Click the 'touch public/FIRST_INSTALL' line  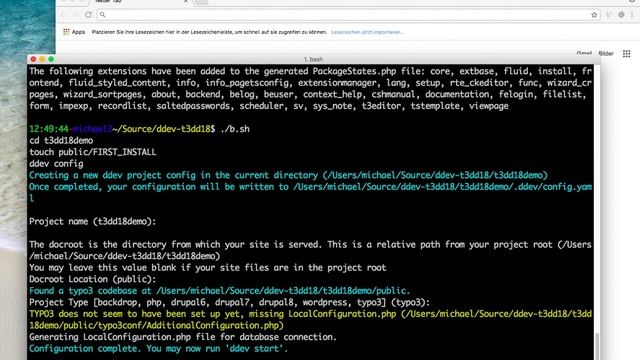93,152
